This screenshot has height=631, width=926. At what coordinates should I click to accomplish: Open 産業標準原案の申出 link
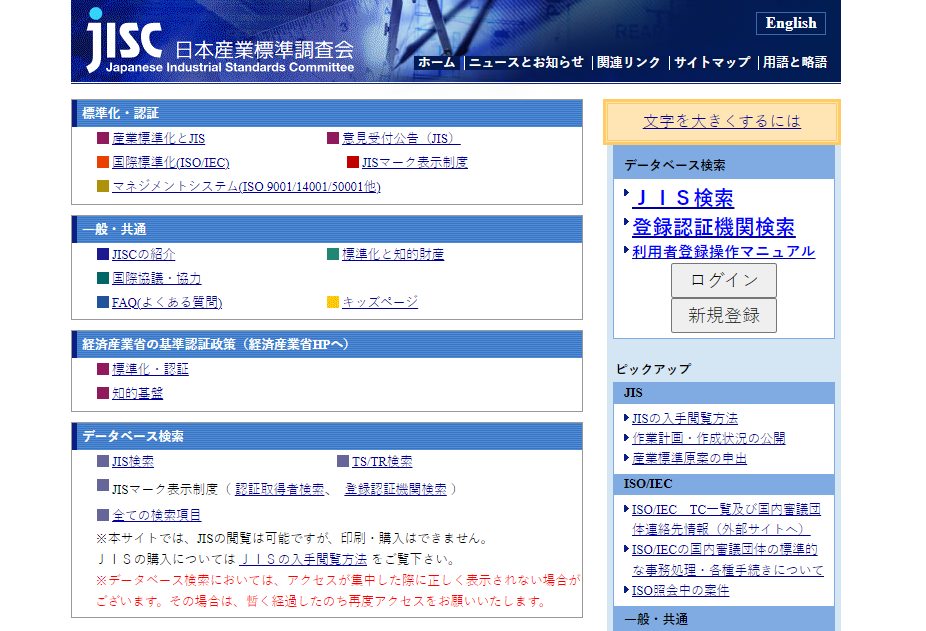689,459
